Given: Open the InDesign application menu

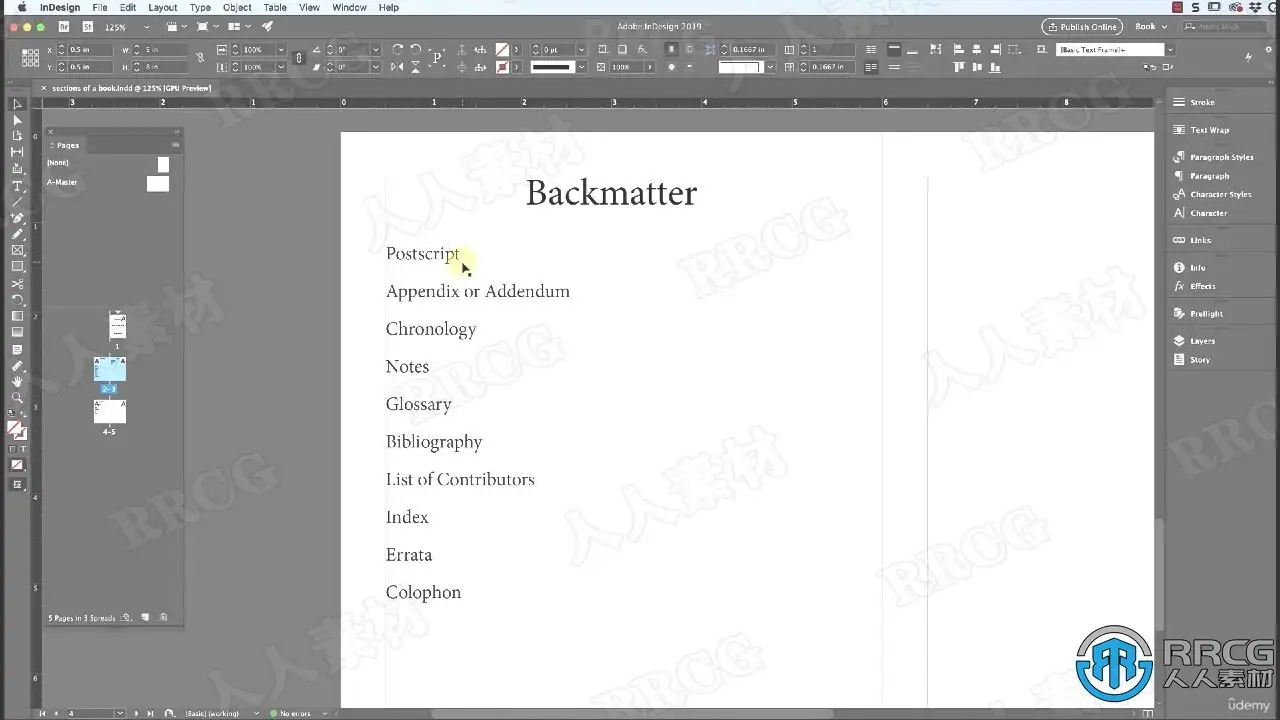Looking at the screenshot, I should point(60,7).
